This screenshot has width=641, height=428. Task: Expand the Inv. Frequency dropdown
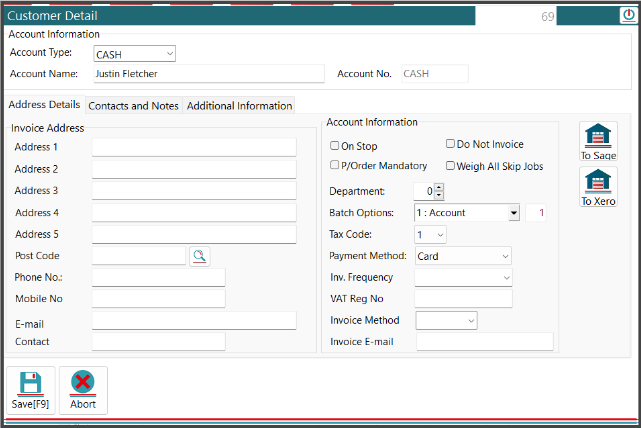[x=463, y=278]
